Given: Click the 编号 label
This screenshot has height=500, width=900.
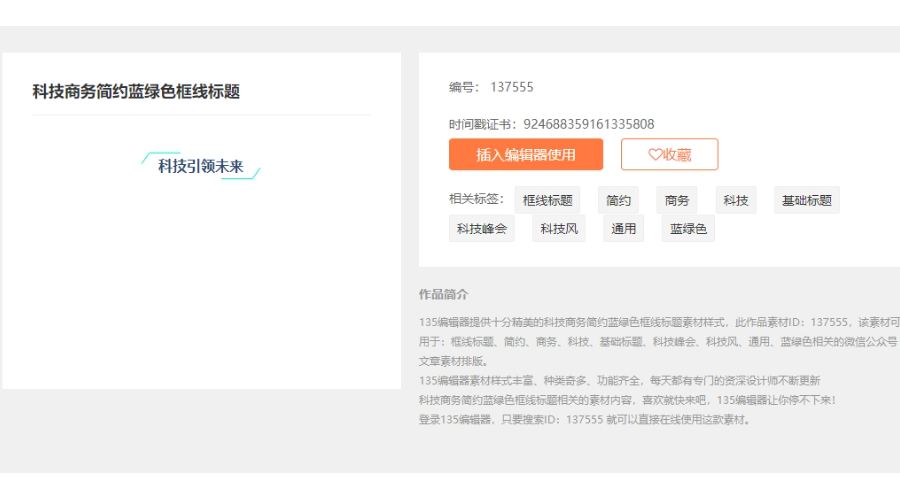Looking at the screenshot, I should pyautogui.click(x=463, y=87).
